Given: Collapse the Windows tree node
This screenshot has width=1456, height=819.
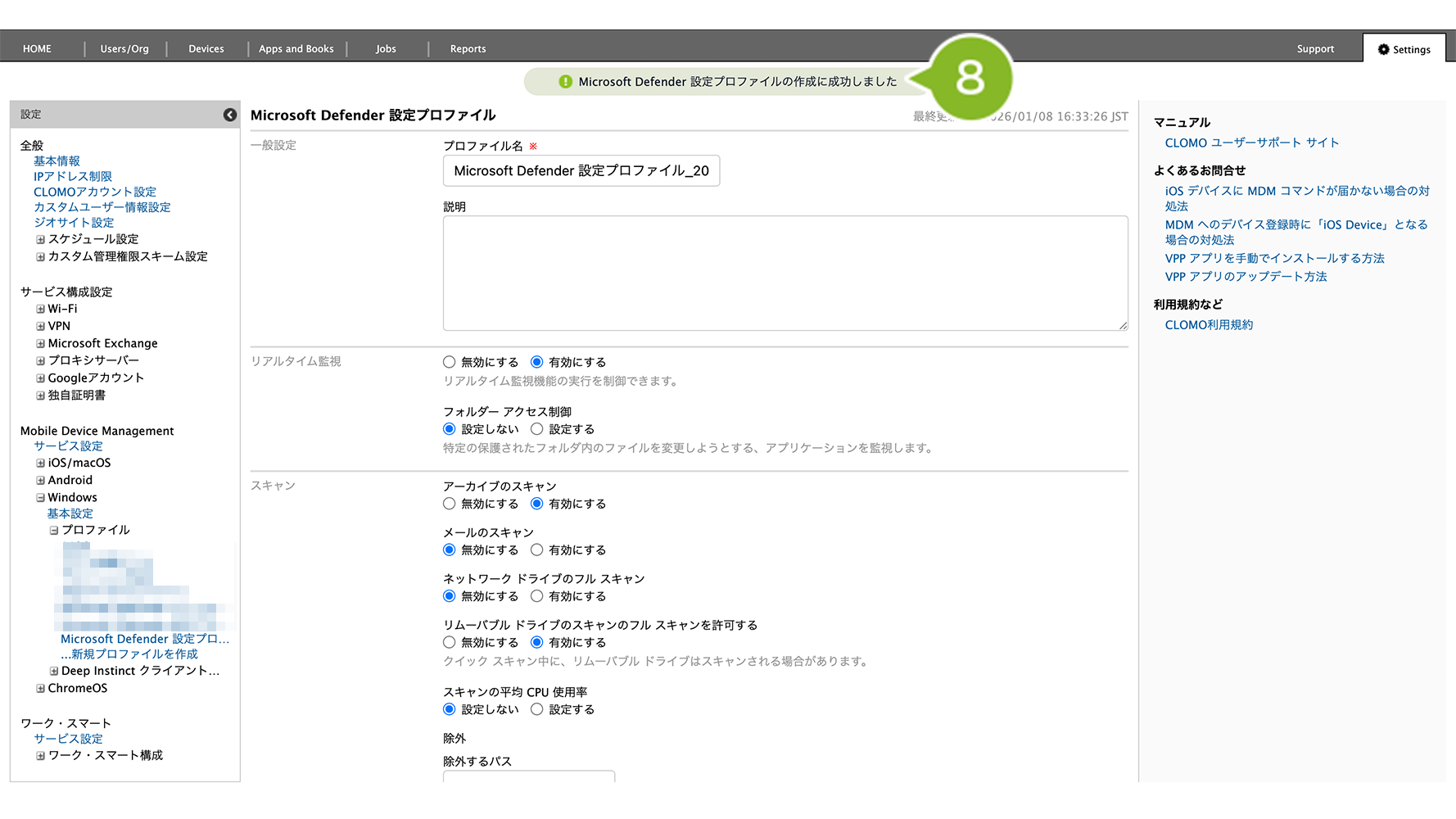Looking at the screenshot, I should pyautogui.click(x=40, y=498).
